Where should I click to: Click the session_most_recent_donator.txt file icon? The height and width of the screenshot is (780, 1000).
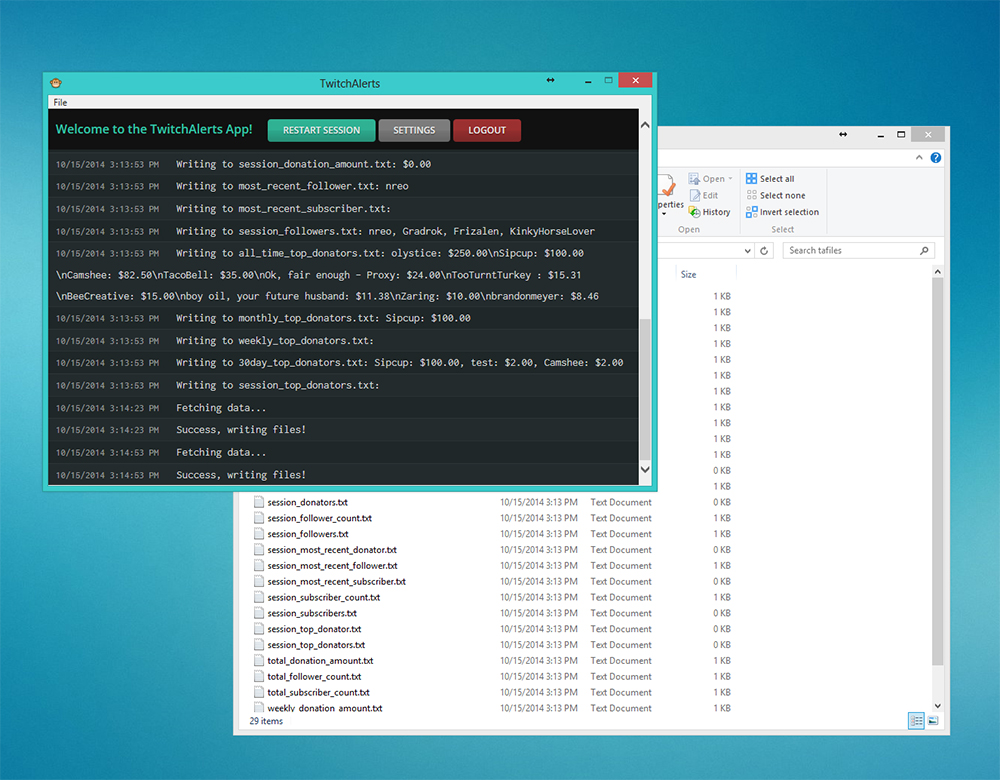[x=259, y=550]
